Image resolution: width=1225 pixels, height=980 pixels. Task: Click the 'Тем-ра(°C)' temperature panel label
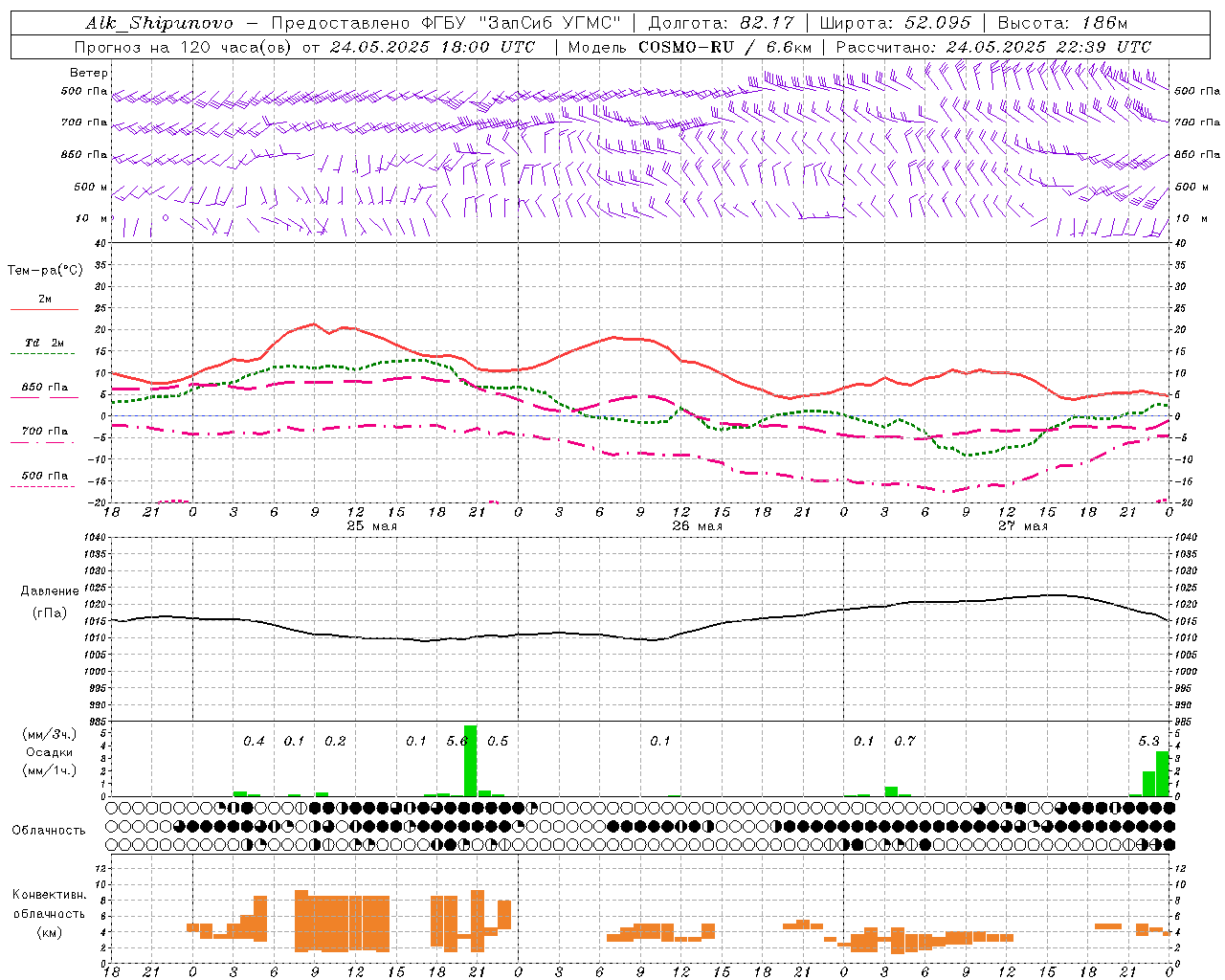click(x=45, y=271)
